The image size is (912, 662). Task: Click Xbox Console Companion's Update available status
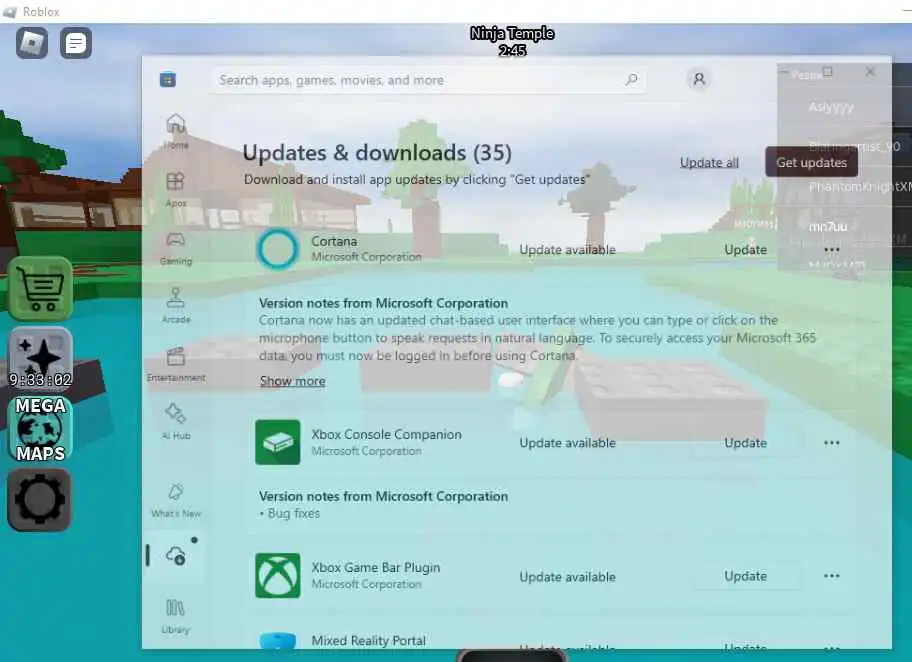tap(567, 443)
